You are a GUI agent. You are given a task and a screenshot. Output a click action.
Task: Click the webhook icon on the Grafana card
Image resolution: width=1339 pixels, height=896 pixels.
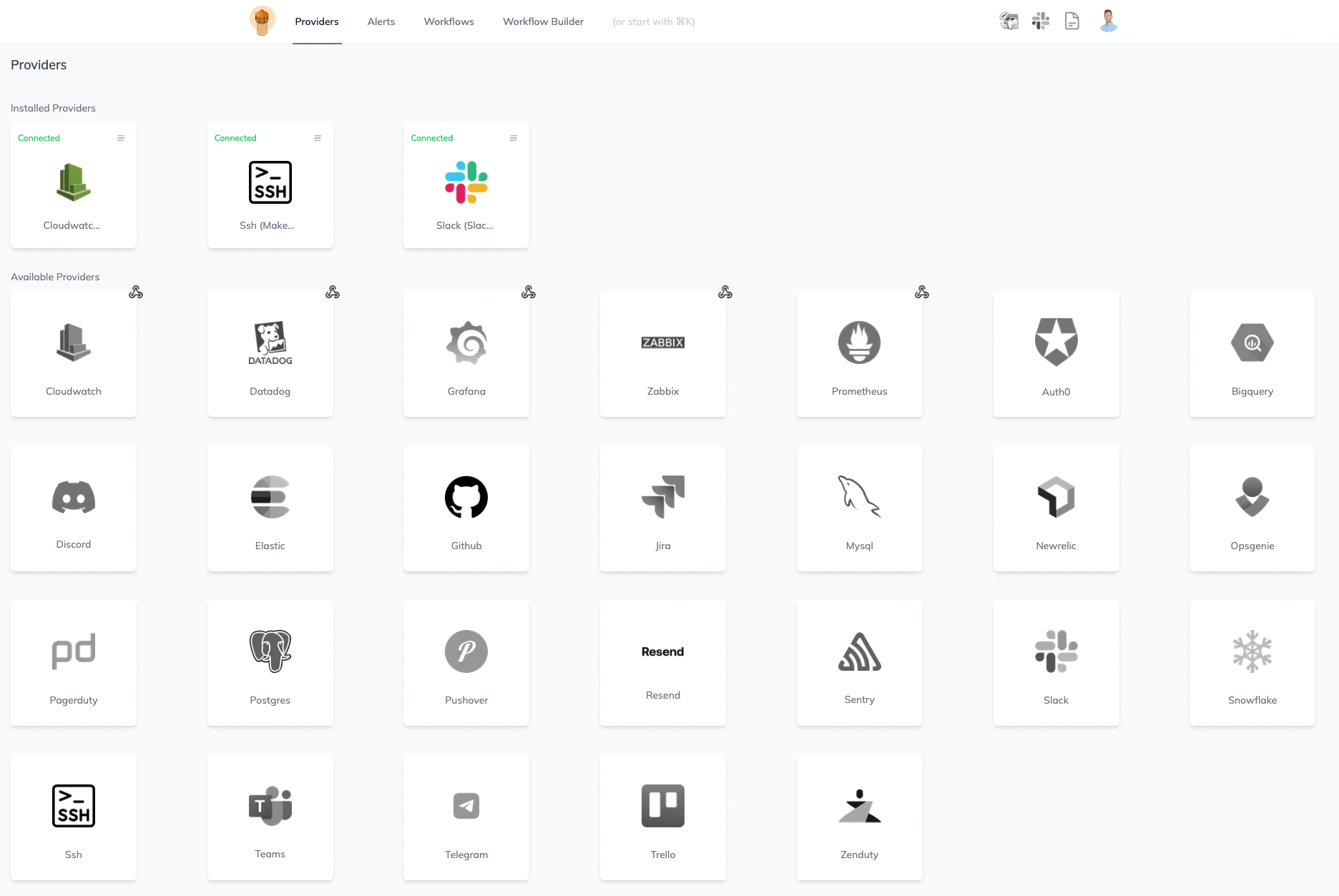pos(529,292)
